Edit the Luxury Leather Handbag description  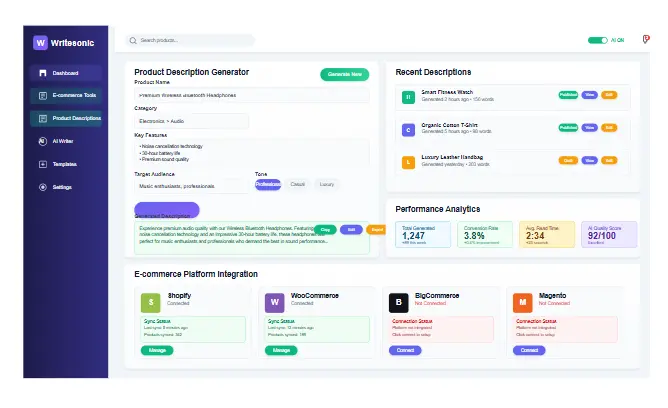pos(609,161)
